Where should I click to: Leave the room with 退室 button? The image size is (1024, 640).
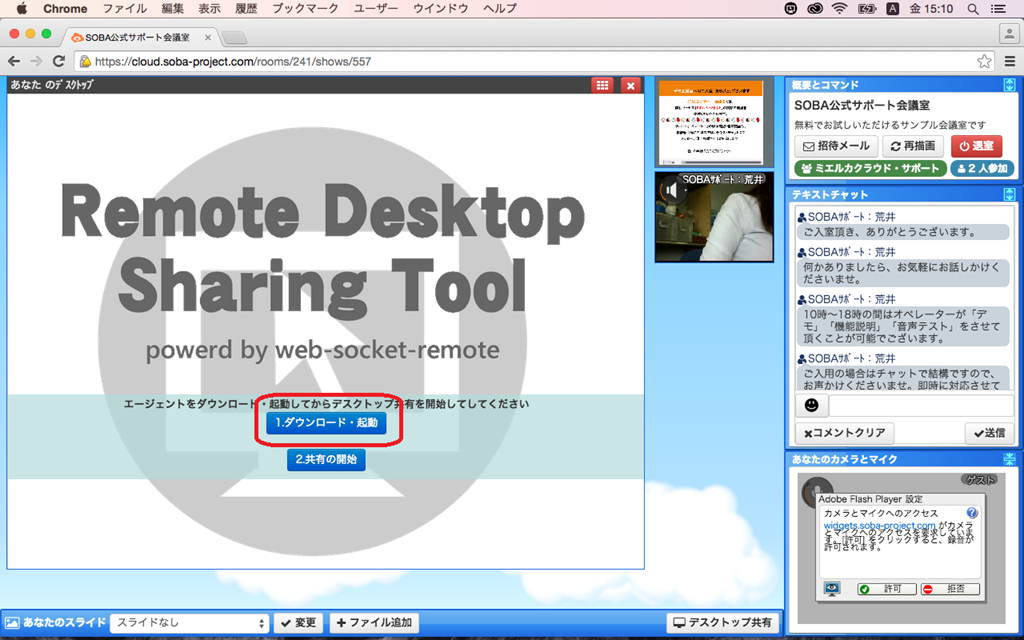(976, 146)
